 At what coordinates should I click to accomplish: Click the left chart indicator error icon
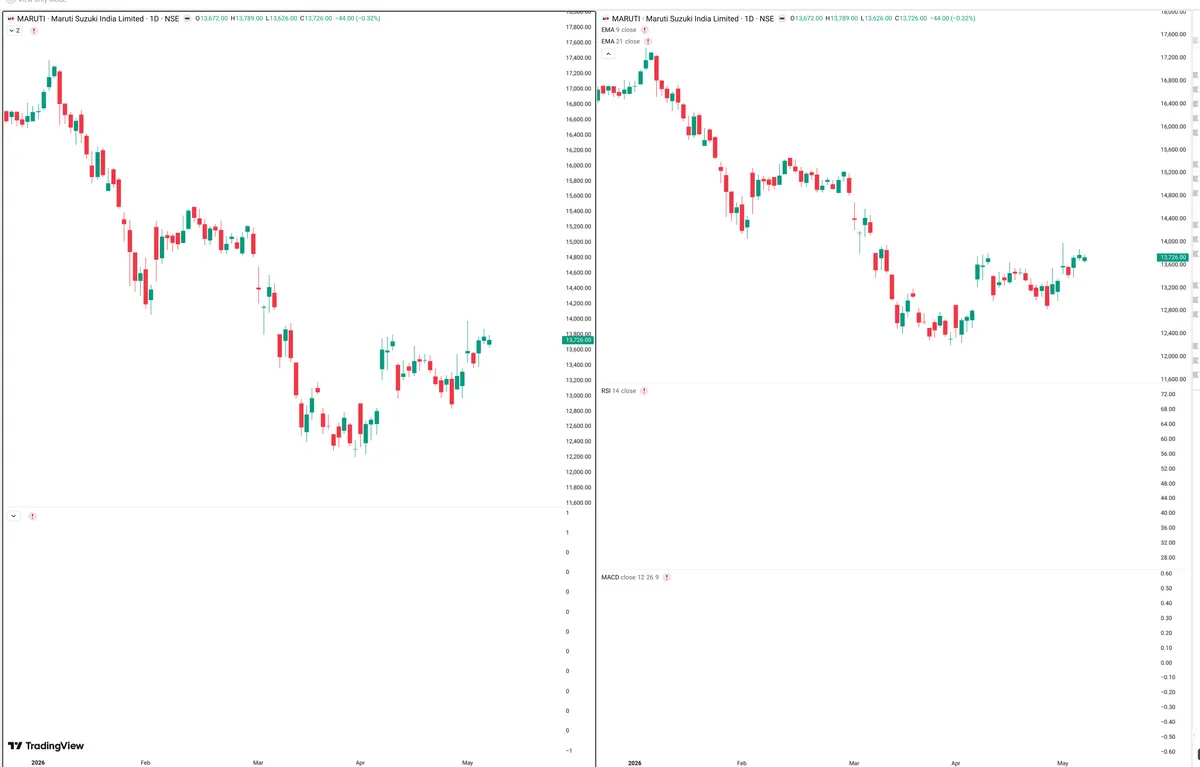pos(34,31)
